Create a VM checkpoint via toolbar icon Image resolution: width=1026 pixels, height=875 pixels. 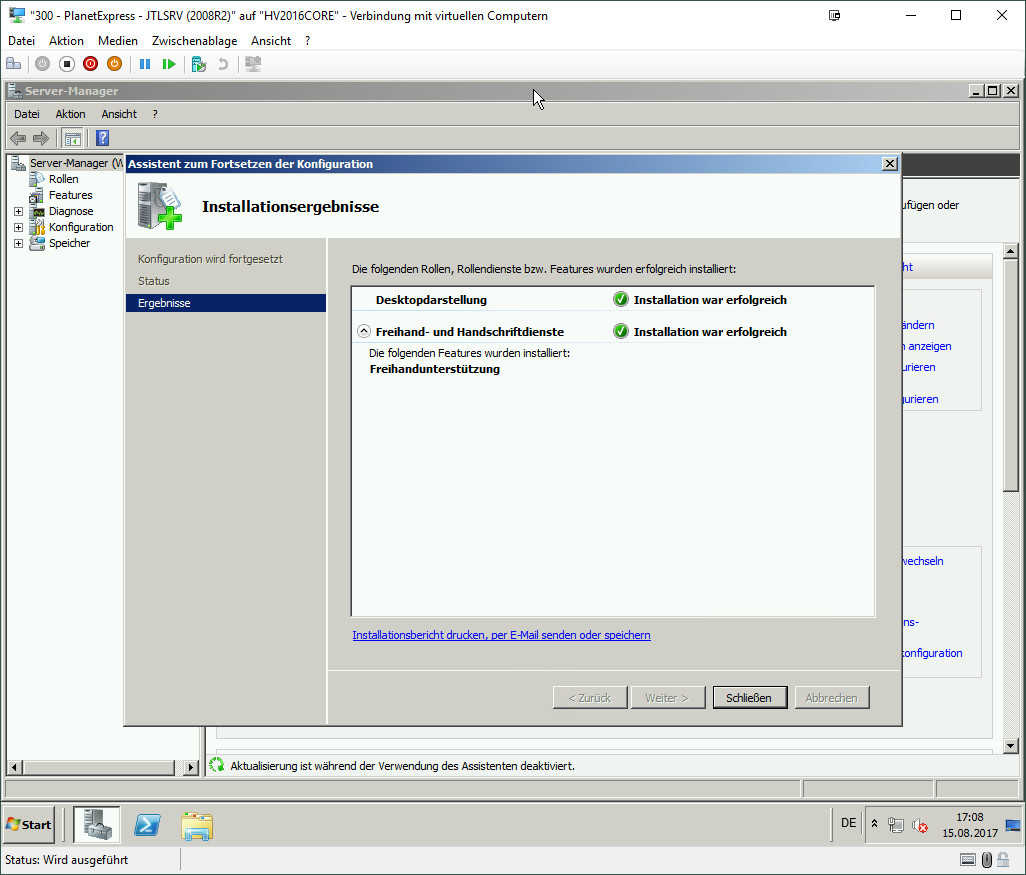[199, 64]
